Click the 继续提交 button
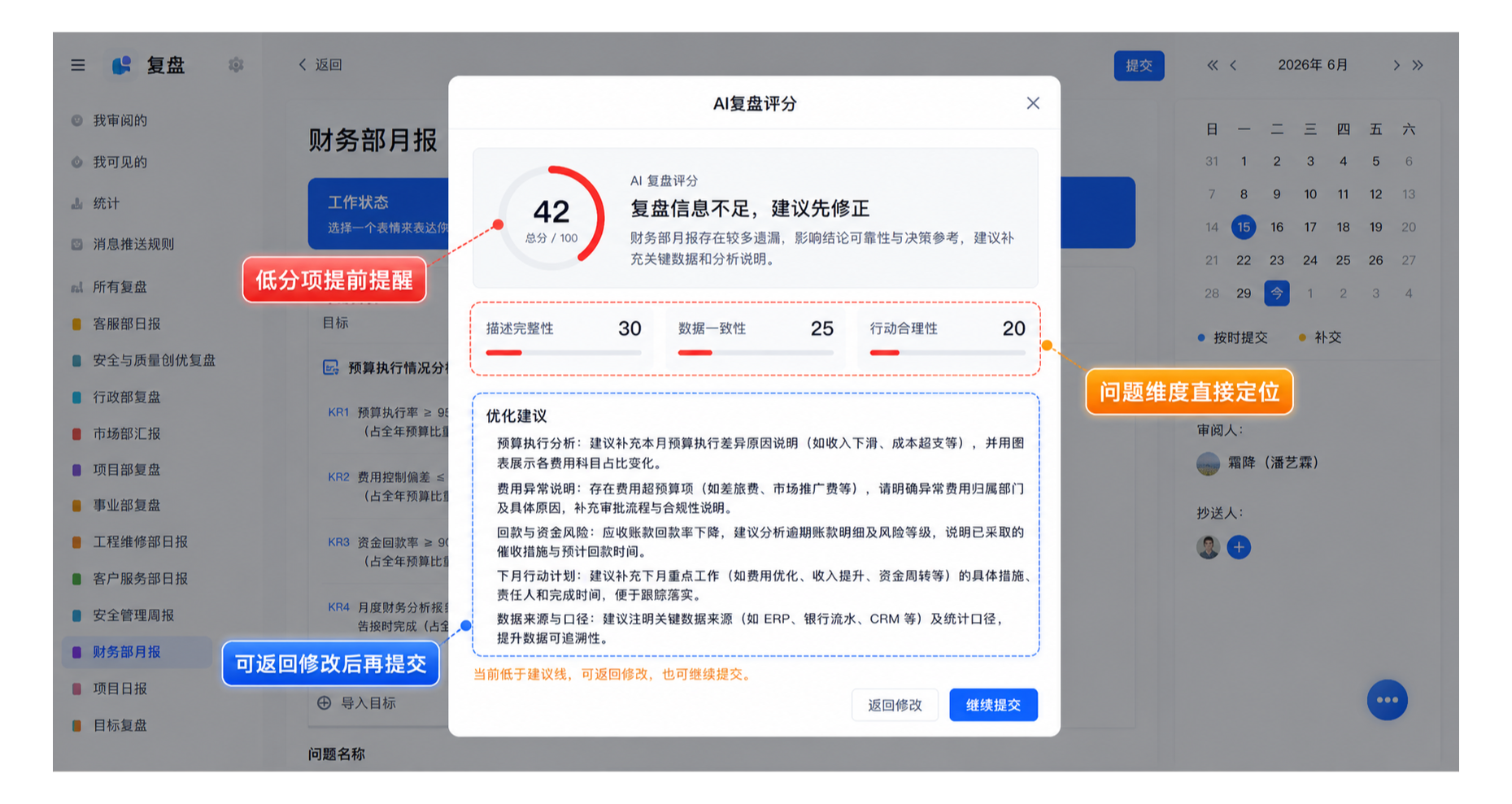 (x=993, y=705)
